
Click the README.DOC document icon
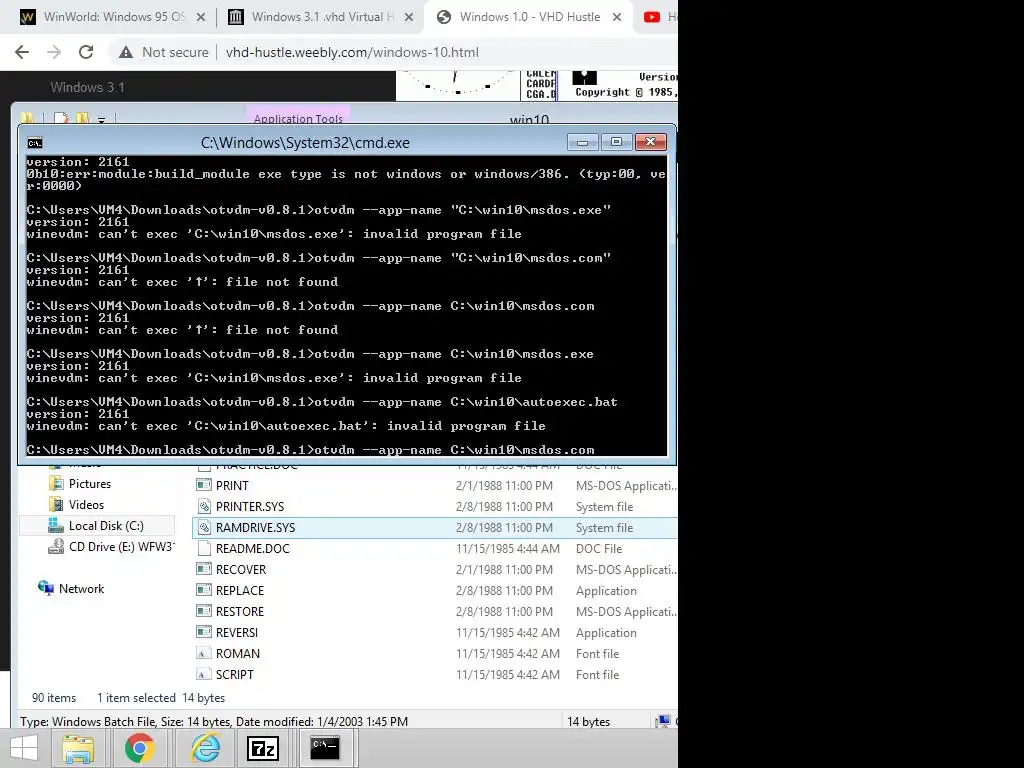coord(204,548)
